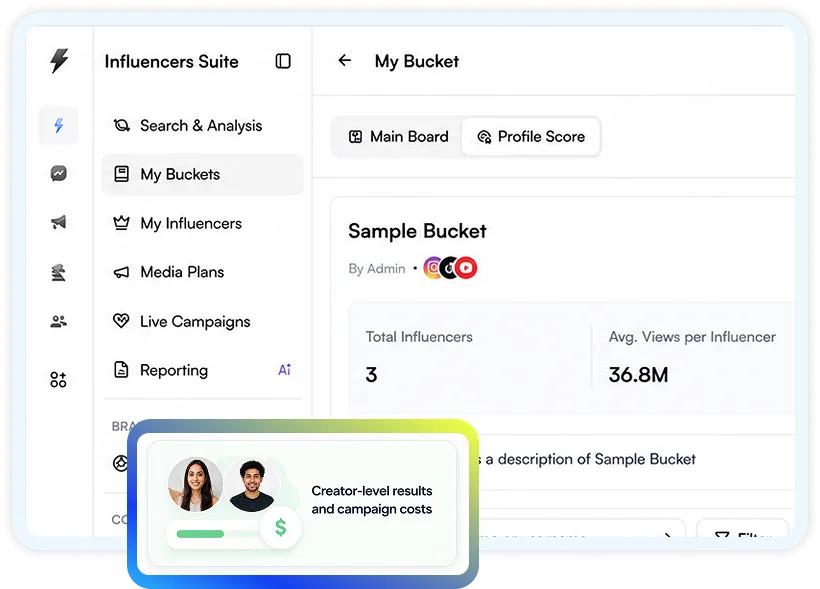The width and height of the screenshot is (820, 589).
Task: Select the blue bolt icon in left rail
Action: [x=59, y=125]
